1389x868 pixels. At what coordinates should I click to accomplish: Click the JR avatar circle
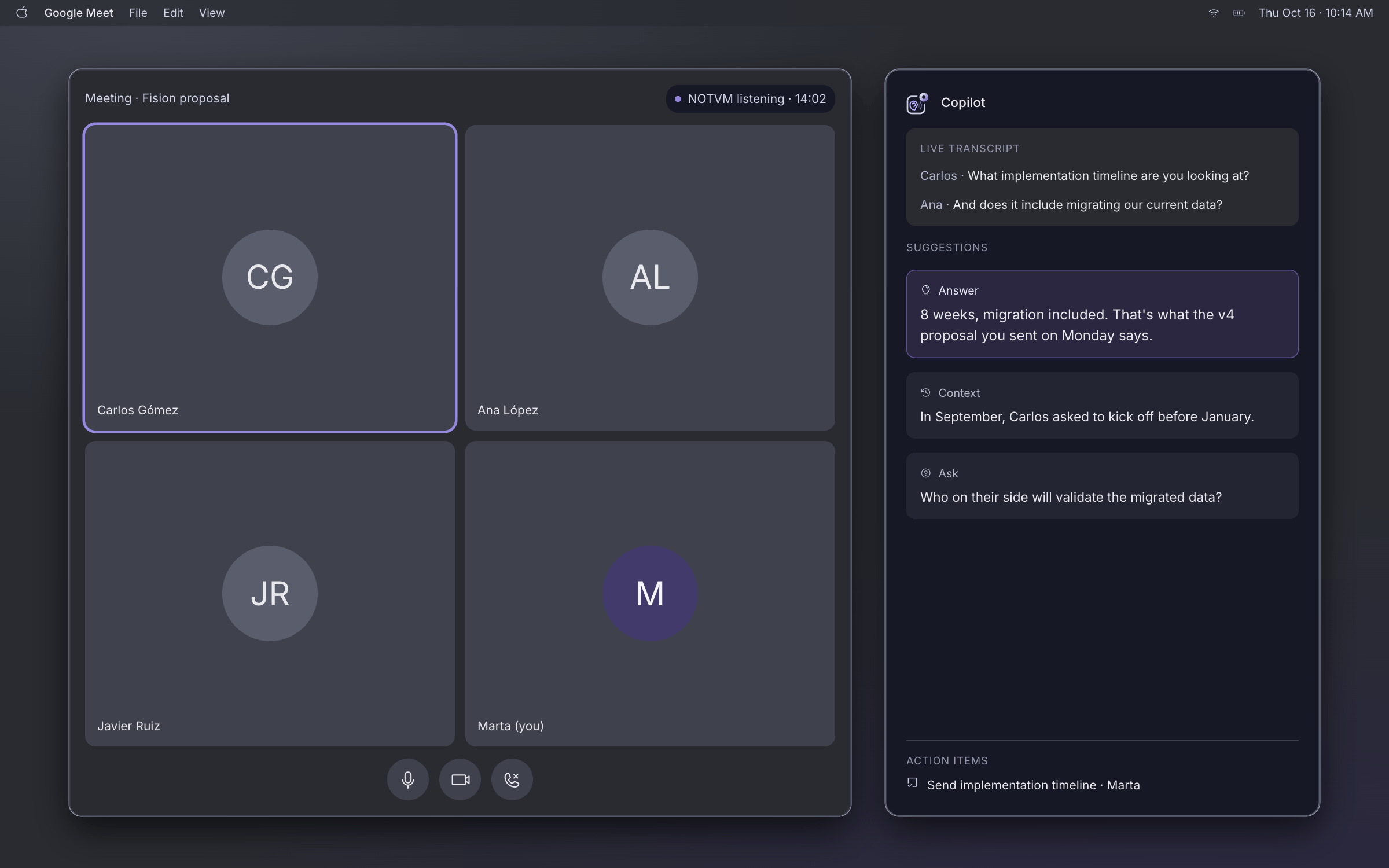[270, 593]
